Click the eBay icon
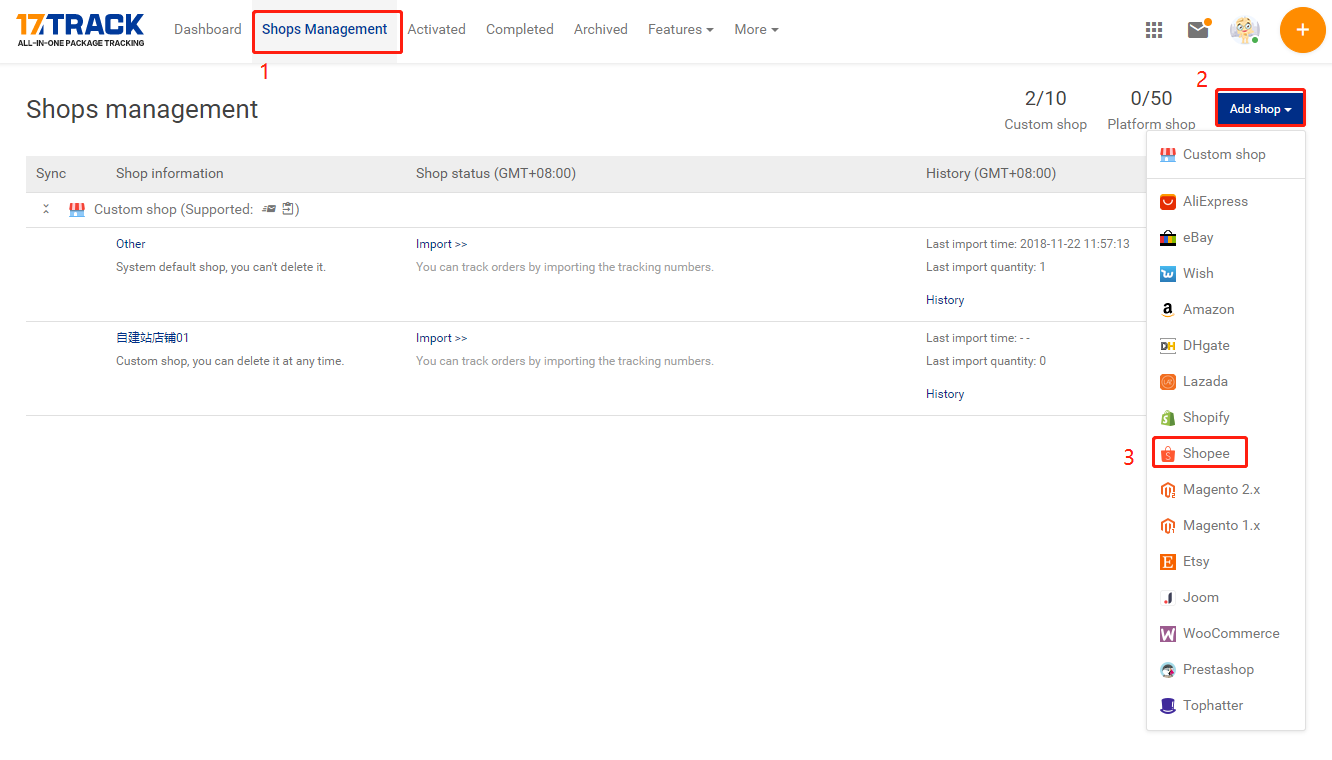1332x760 pixels. point(1167,238)
